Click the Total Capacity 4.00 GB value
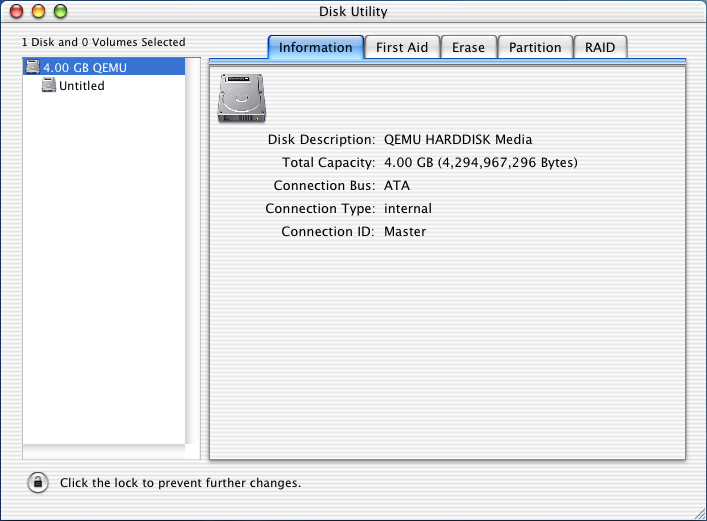Screen dimensions: 707x521 (480, 162)
